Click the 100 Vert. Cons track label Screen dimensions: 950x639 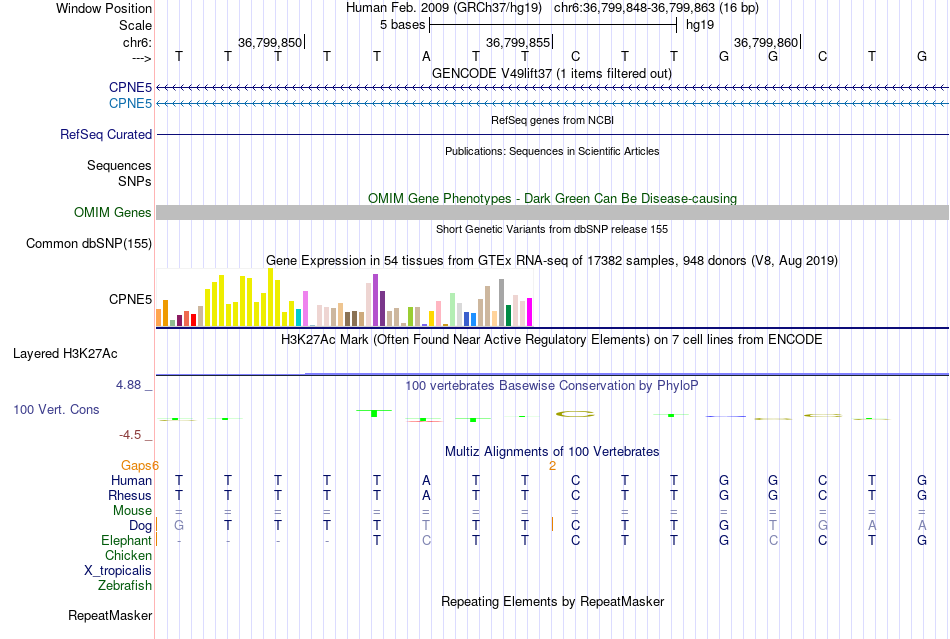(56, 409)
